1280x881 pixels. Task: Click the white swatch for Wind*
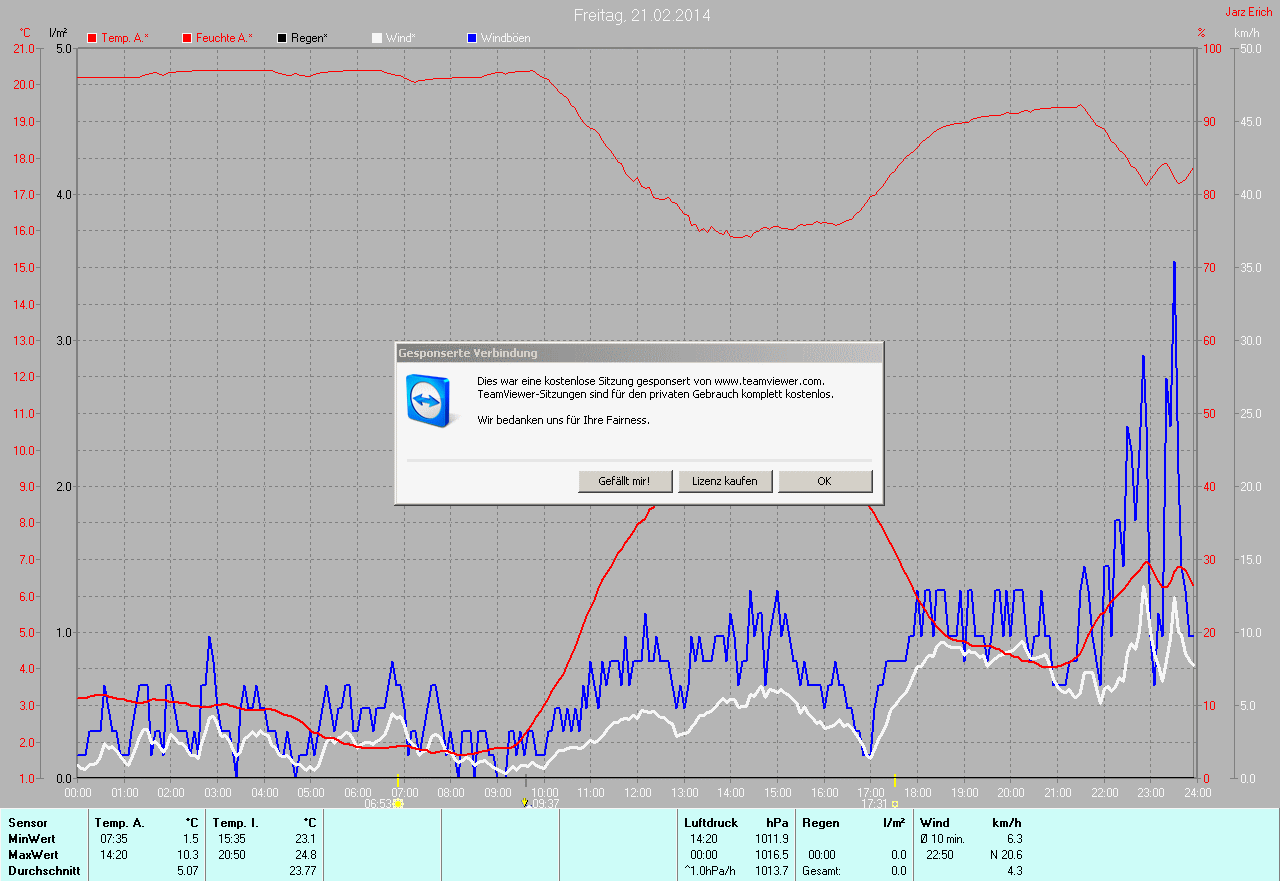tap(377, 38)
